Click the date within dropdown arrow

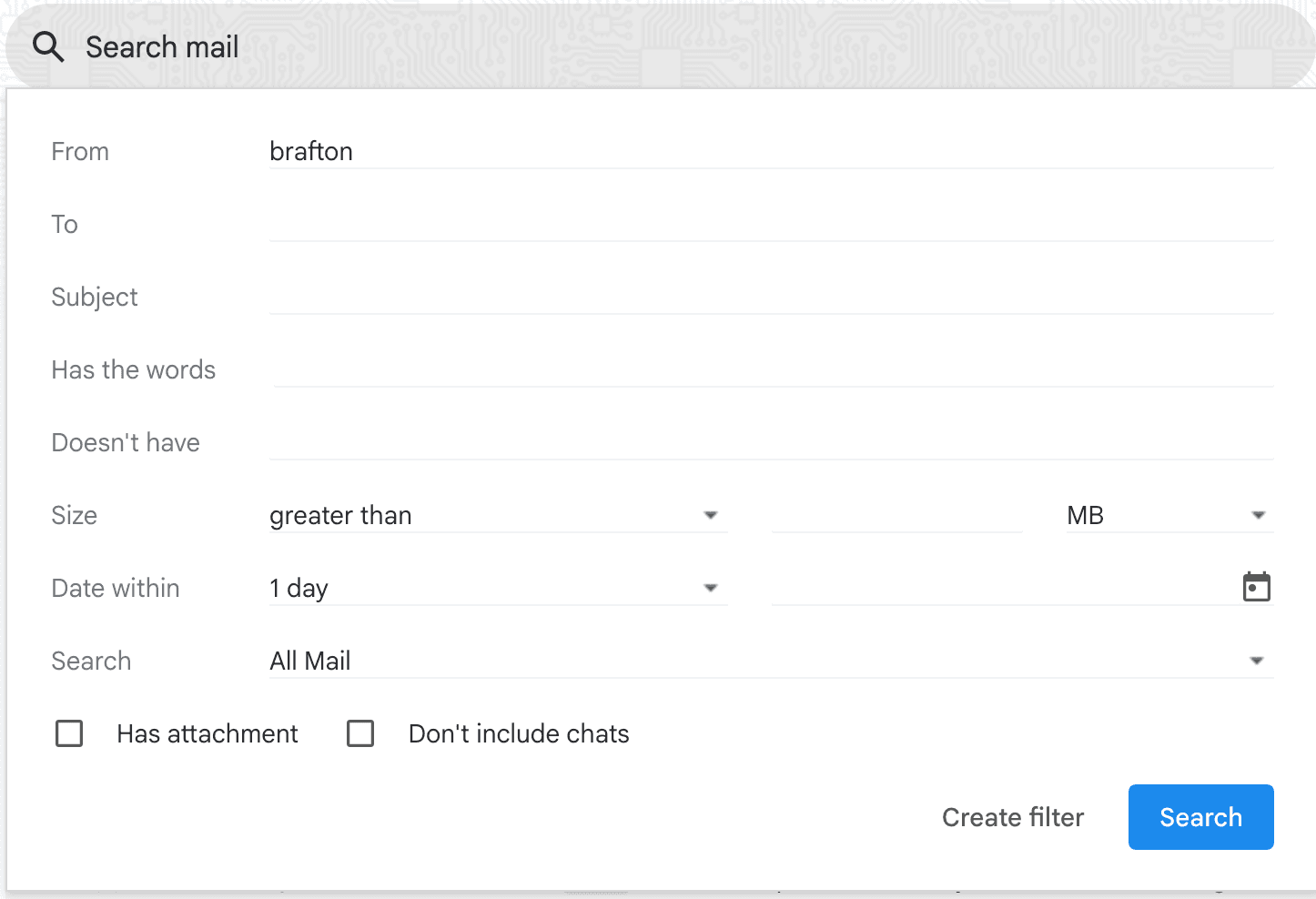coord(711,588)
